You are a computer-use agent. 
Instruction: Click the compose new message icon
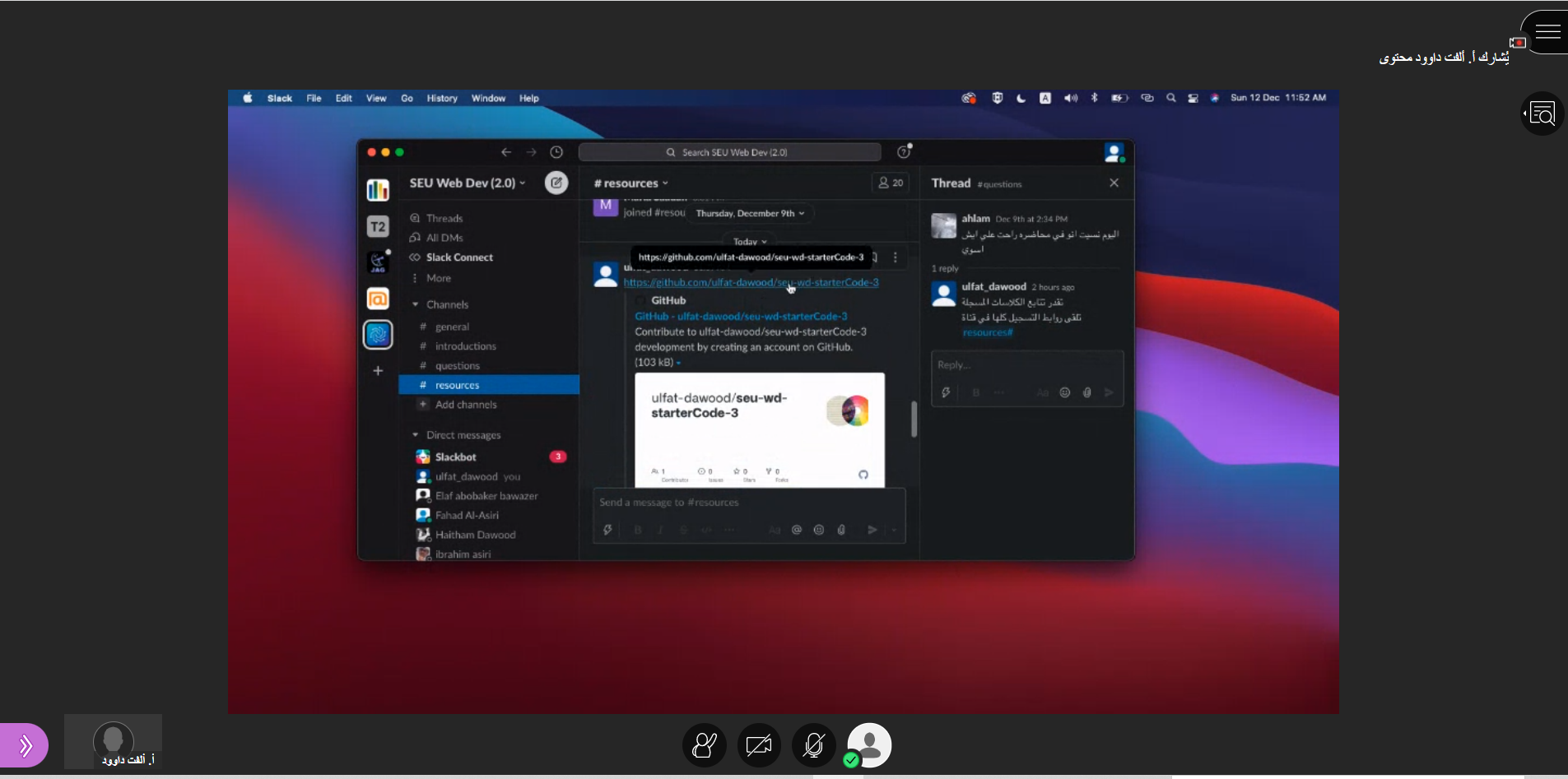[x=556, y=183]
